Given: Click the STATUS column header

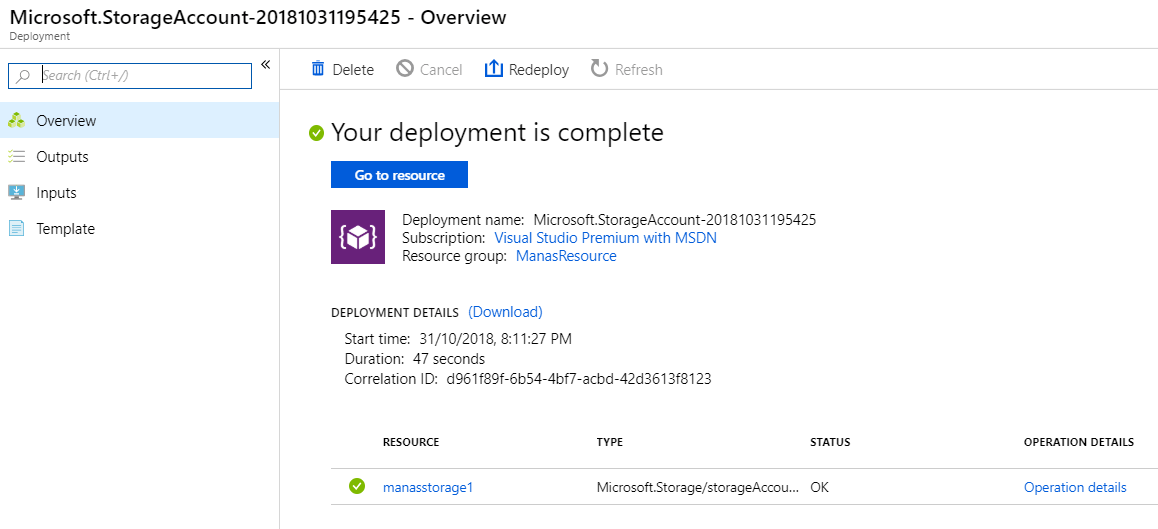Looking at the screenshot, I should (x=830, y=443).
